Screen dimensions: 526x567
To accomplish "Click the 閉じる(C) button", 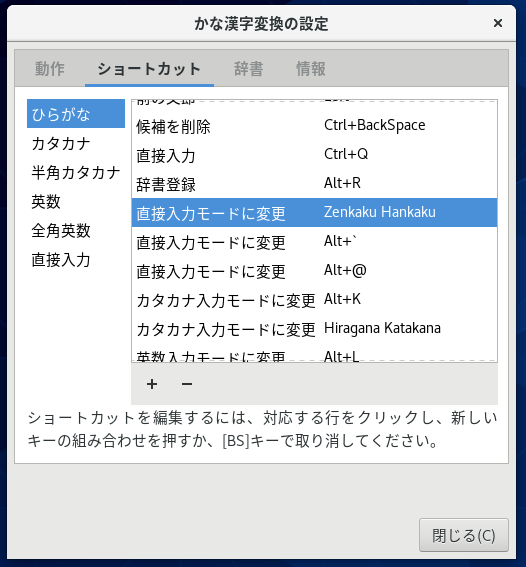I will (x=464, y=535).
